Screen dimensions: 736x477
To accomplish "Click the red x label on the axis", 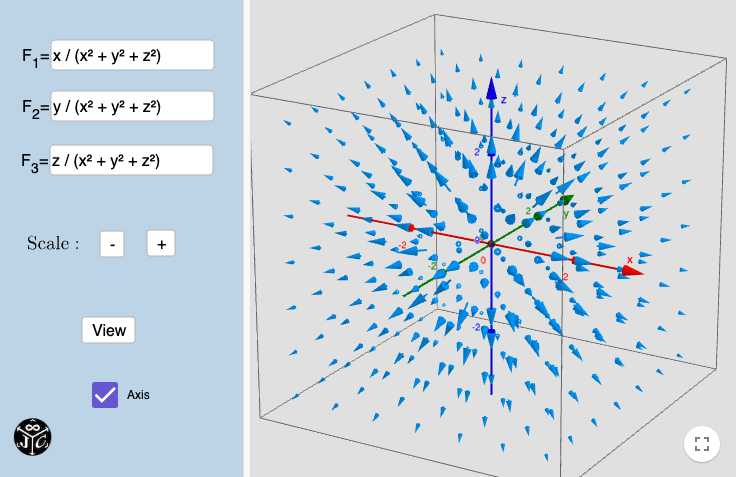I will (630, 259).
